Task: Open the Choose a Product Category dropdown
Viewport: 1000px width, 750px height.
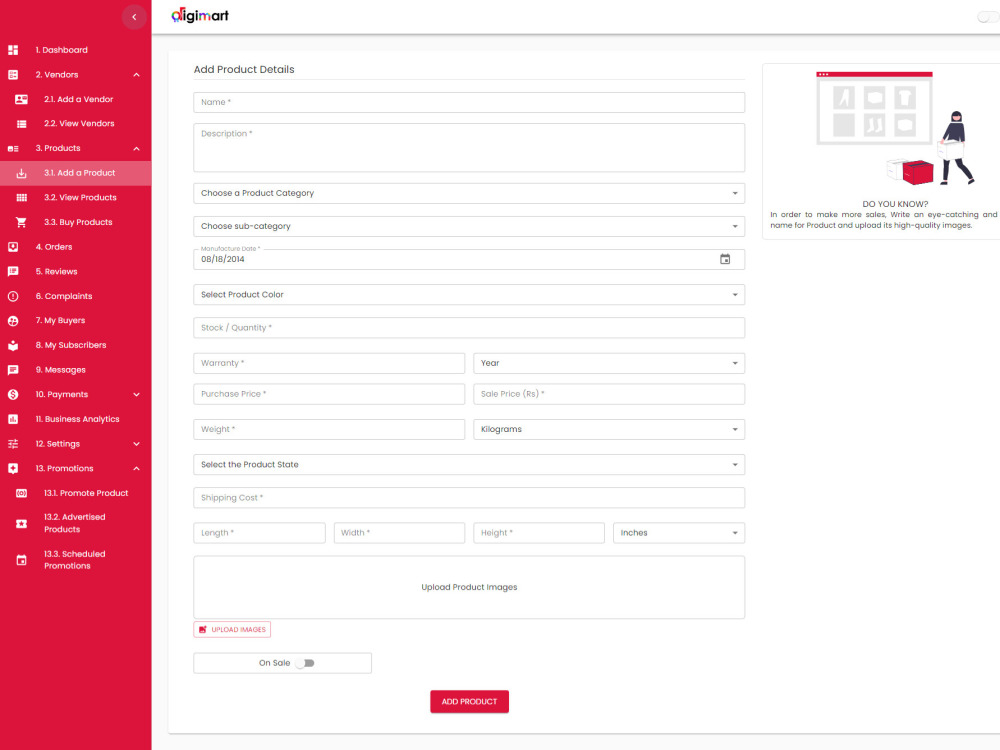Action: (469, 193)
